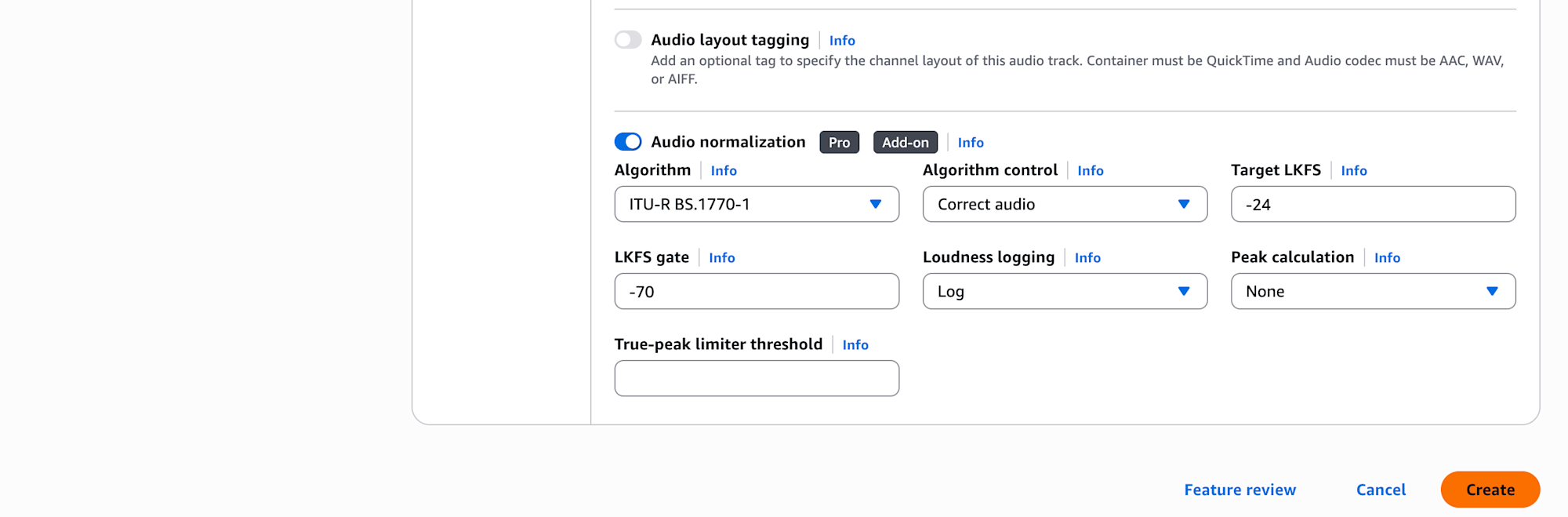Click the Target LKFS input field

(1373, 204)
